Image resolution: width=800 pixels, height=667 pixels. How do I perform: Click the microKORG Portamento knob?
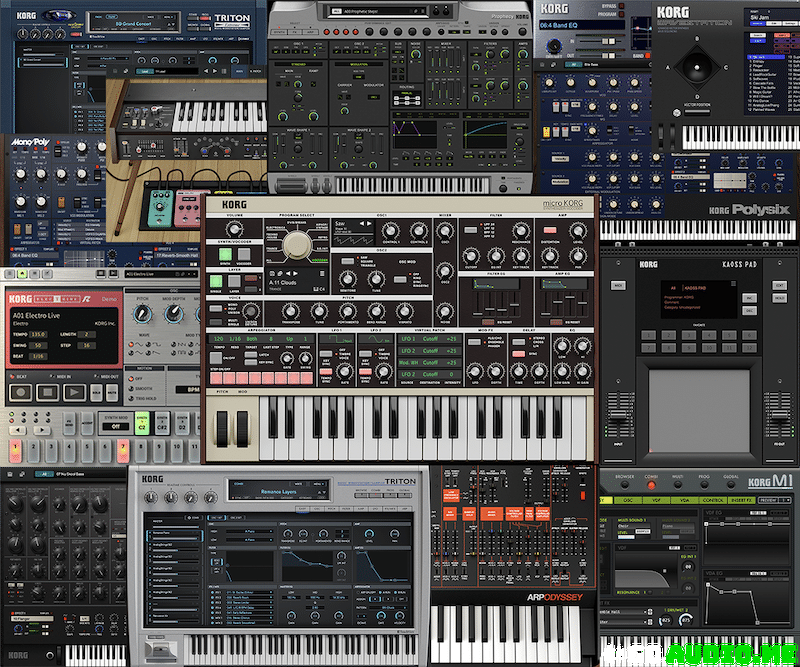click(348, 310)
